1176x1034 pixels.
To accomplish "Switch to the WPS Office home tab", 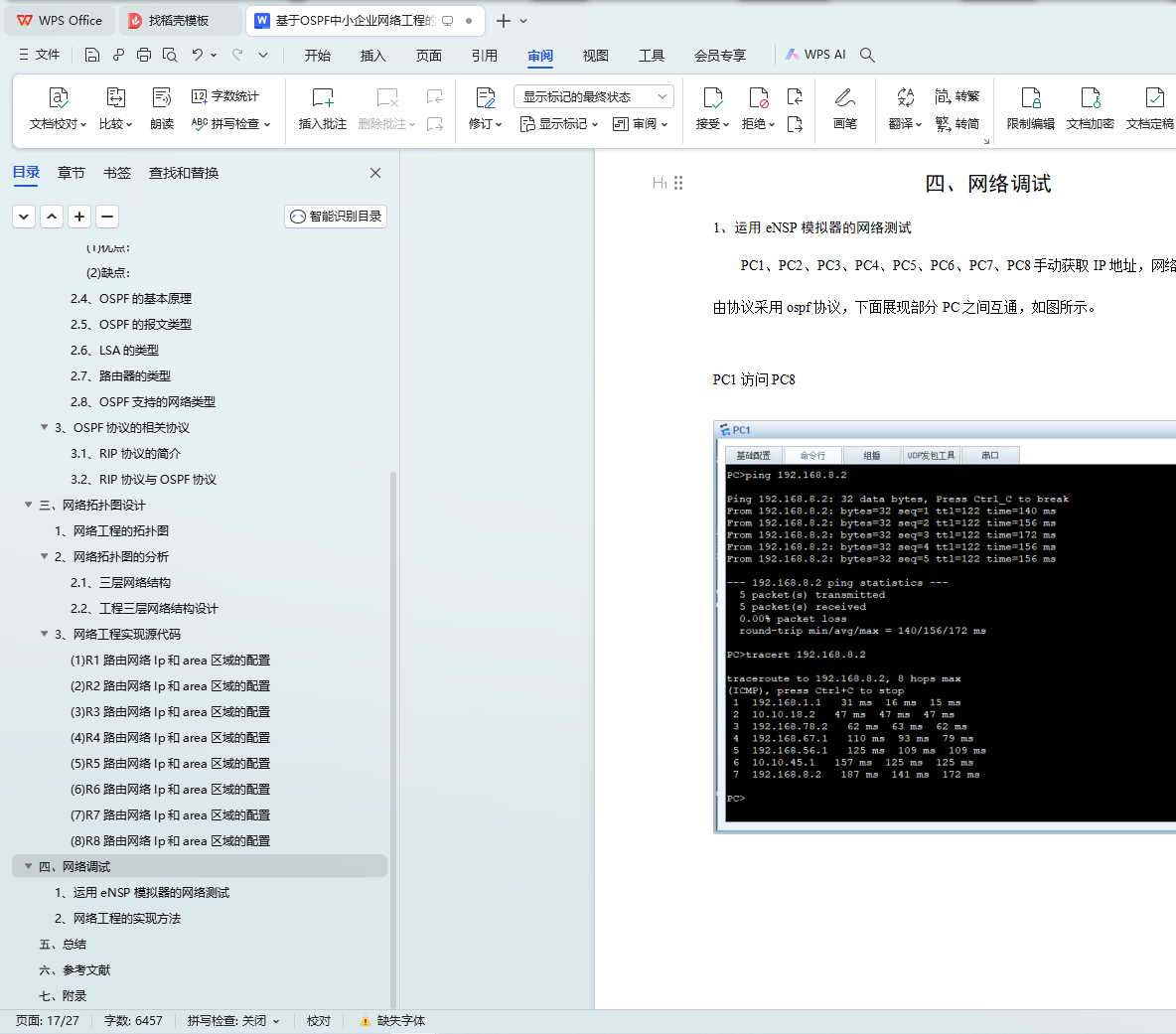I will pos(60,21).
